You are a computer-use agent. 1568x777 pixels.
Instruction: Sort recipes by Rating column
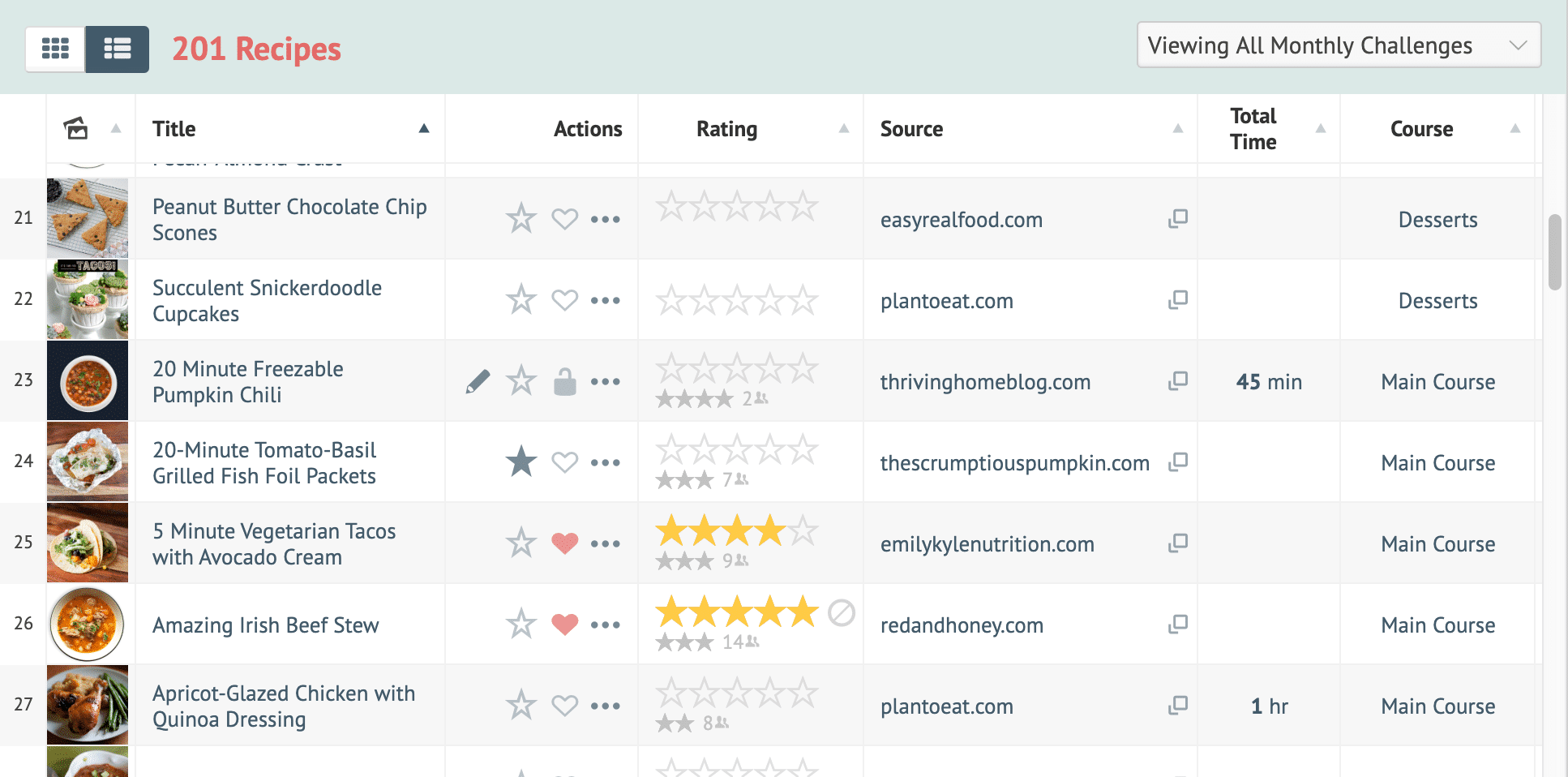point(727,129)
